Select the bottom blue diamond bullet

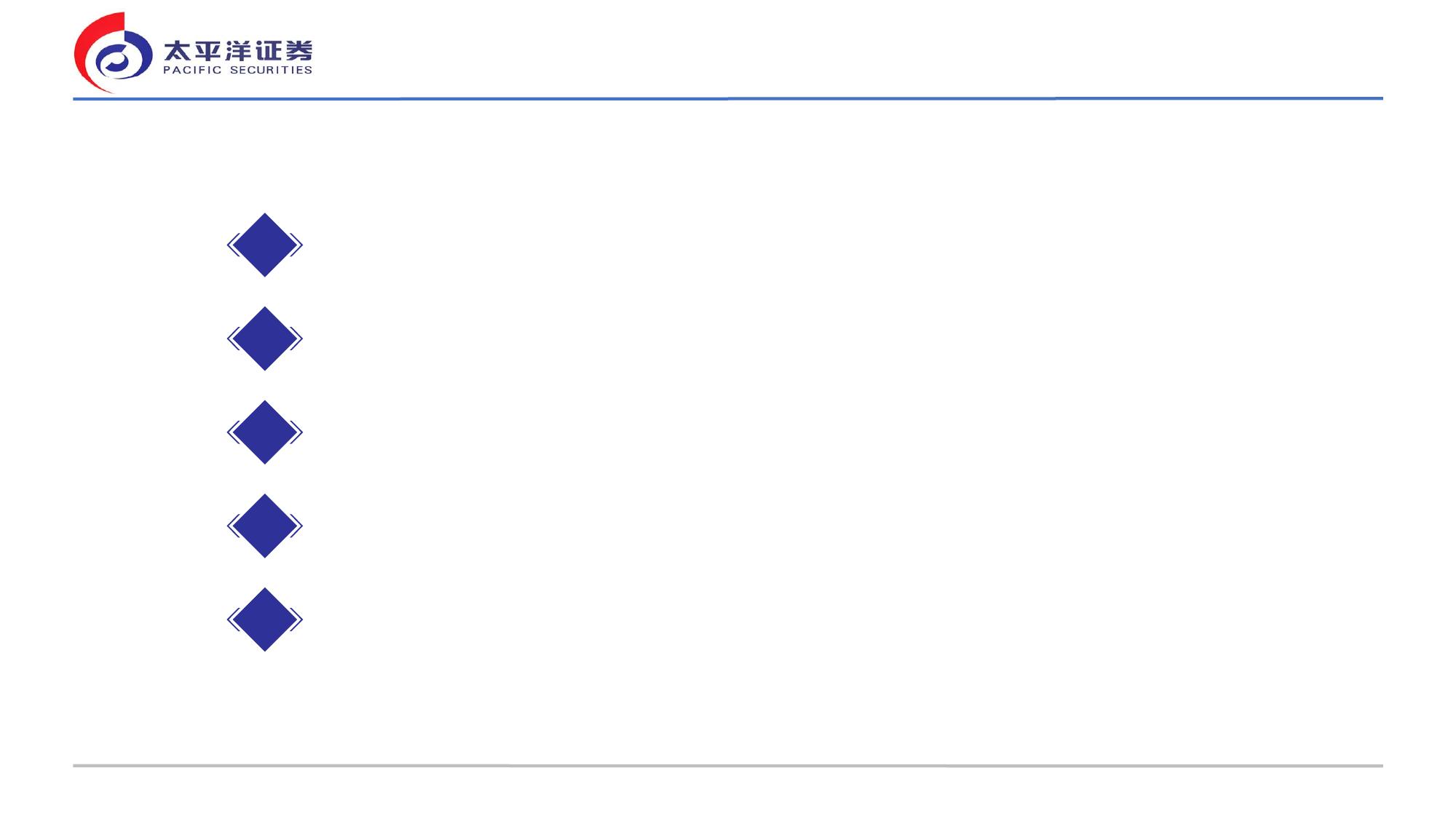(x=265, y=620)
